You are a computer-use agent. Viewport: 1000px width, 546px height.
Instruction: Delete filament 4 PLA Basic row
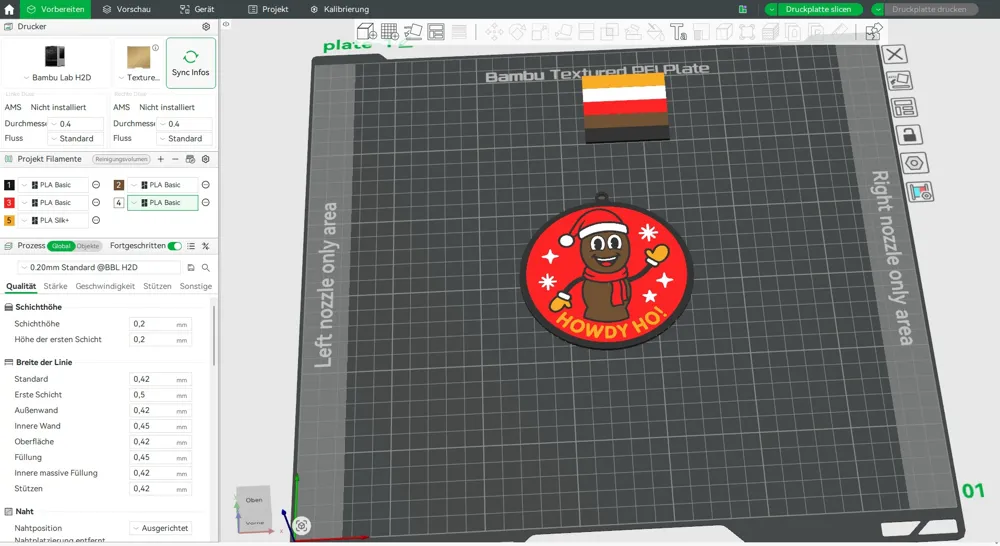point(205,202)
